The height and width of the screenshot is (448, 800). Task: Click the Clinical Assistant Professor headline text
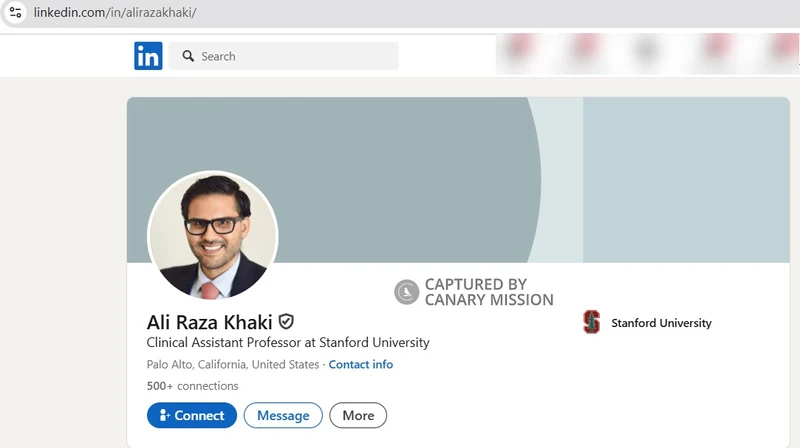click(288, 342)
